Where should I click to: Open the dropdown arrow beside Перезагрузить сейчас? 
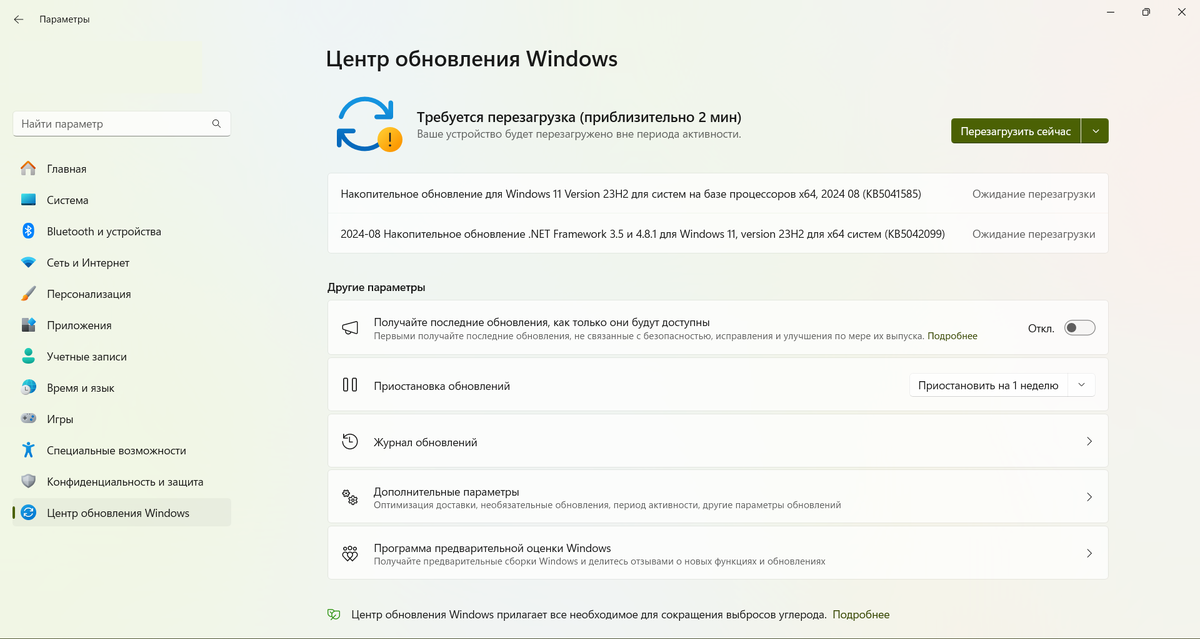pos(1095,131)
